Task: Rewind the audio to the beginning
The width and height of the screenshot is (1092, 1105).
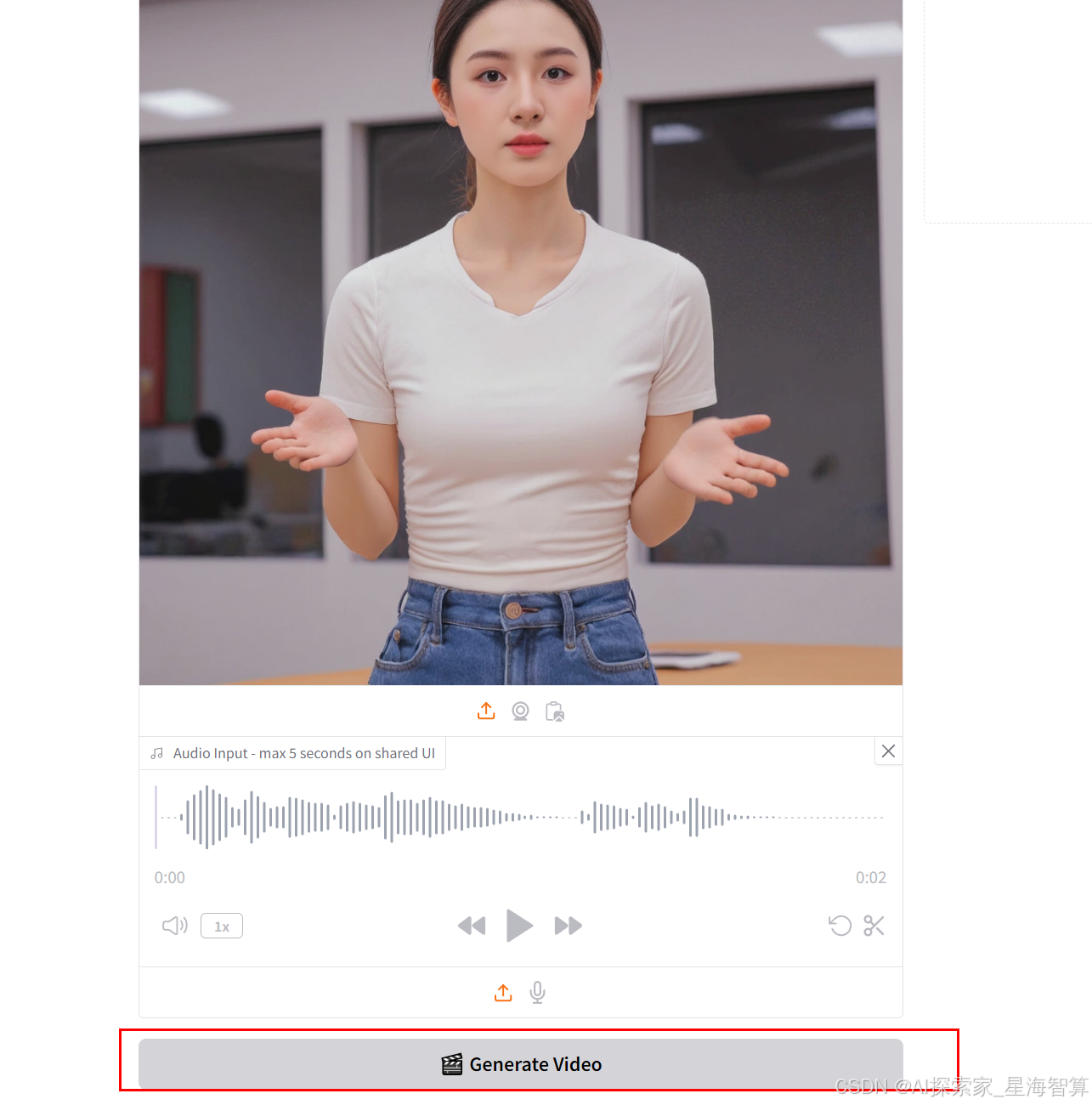Action: 472,926
